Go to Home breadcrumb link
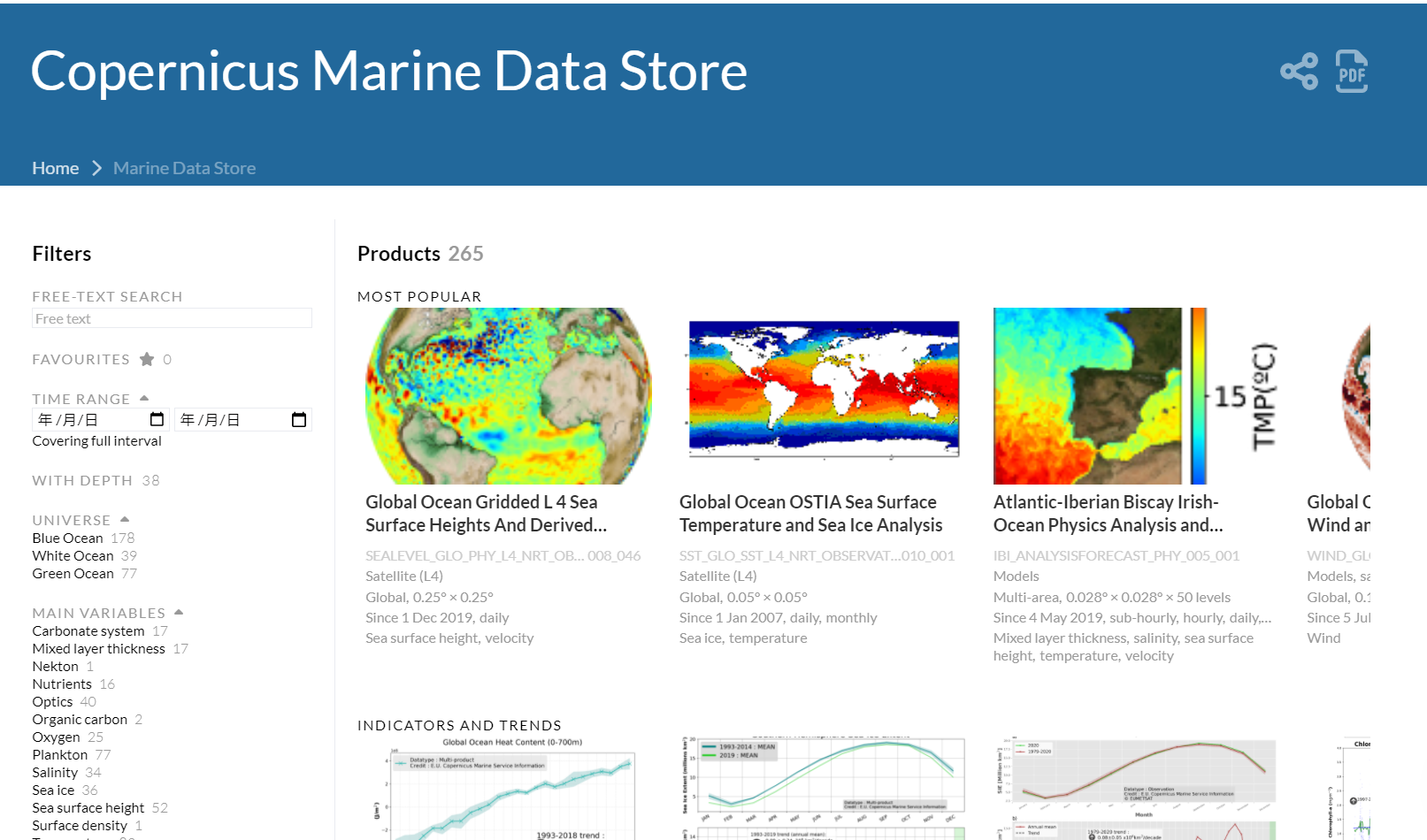 55,168
